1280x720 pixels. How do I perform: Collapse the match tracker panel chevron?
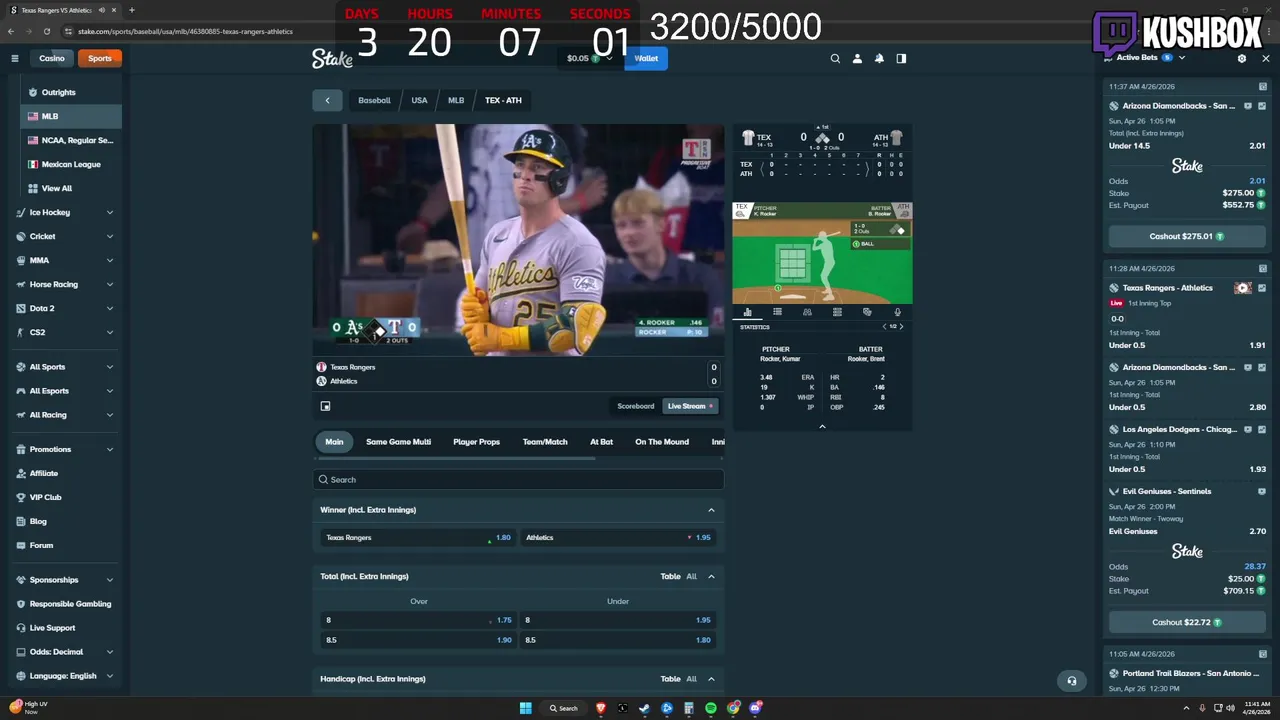(822, 426)
